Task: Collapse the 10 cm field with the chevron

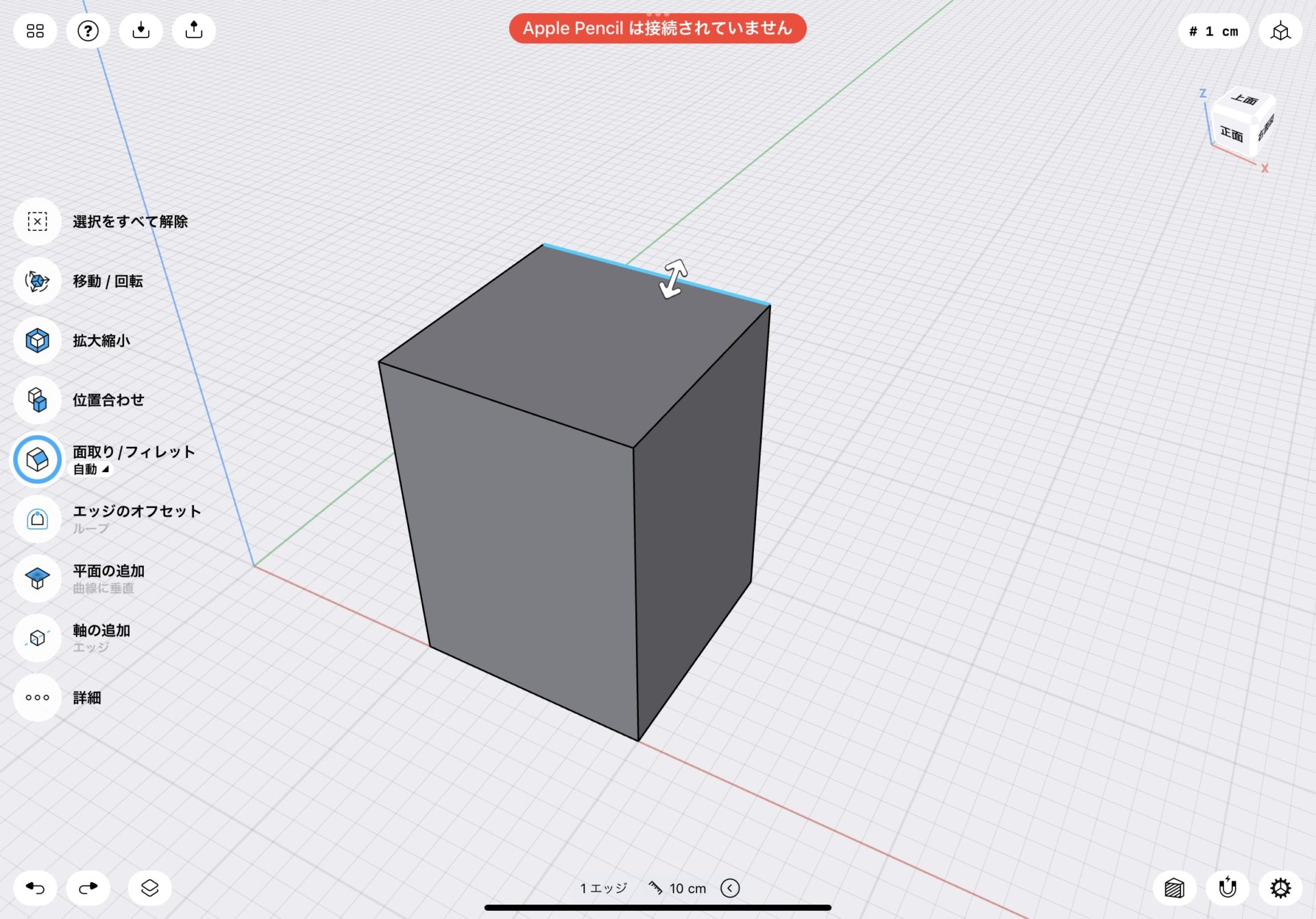Action: pyautogui.click(x=730, y=887)
